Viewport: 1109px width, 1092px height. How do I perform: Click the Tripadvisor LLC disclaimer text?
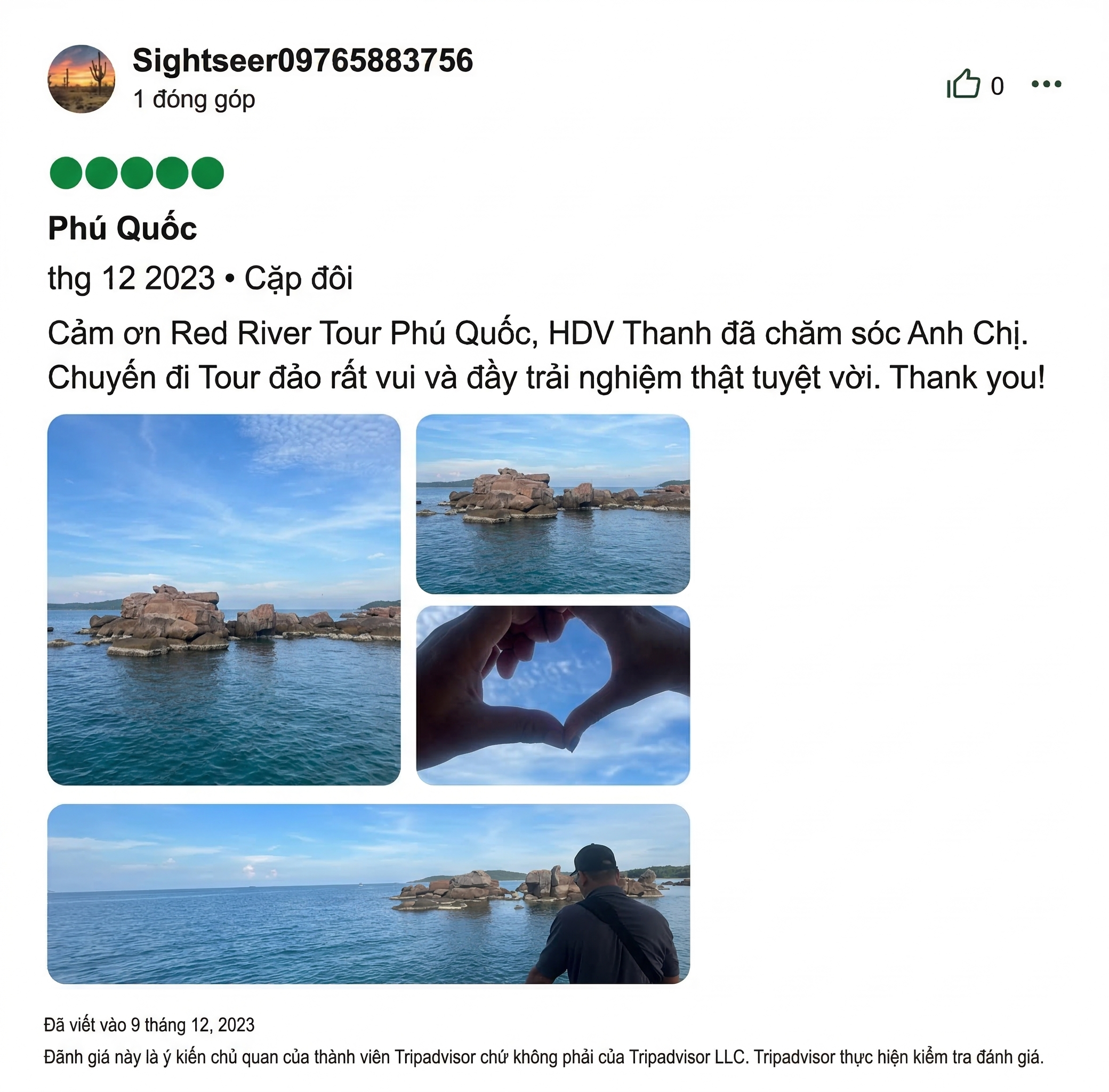pyautogui.click(x=544, y=1056)
